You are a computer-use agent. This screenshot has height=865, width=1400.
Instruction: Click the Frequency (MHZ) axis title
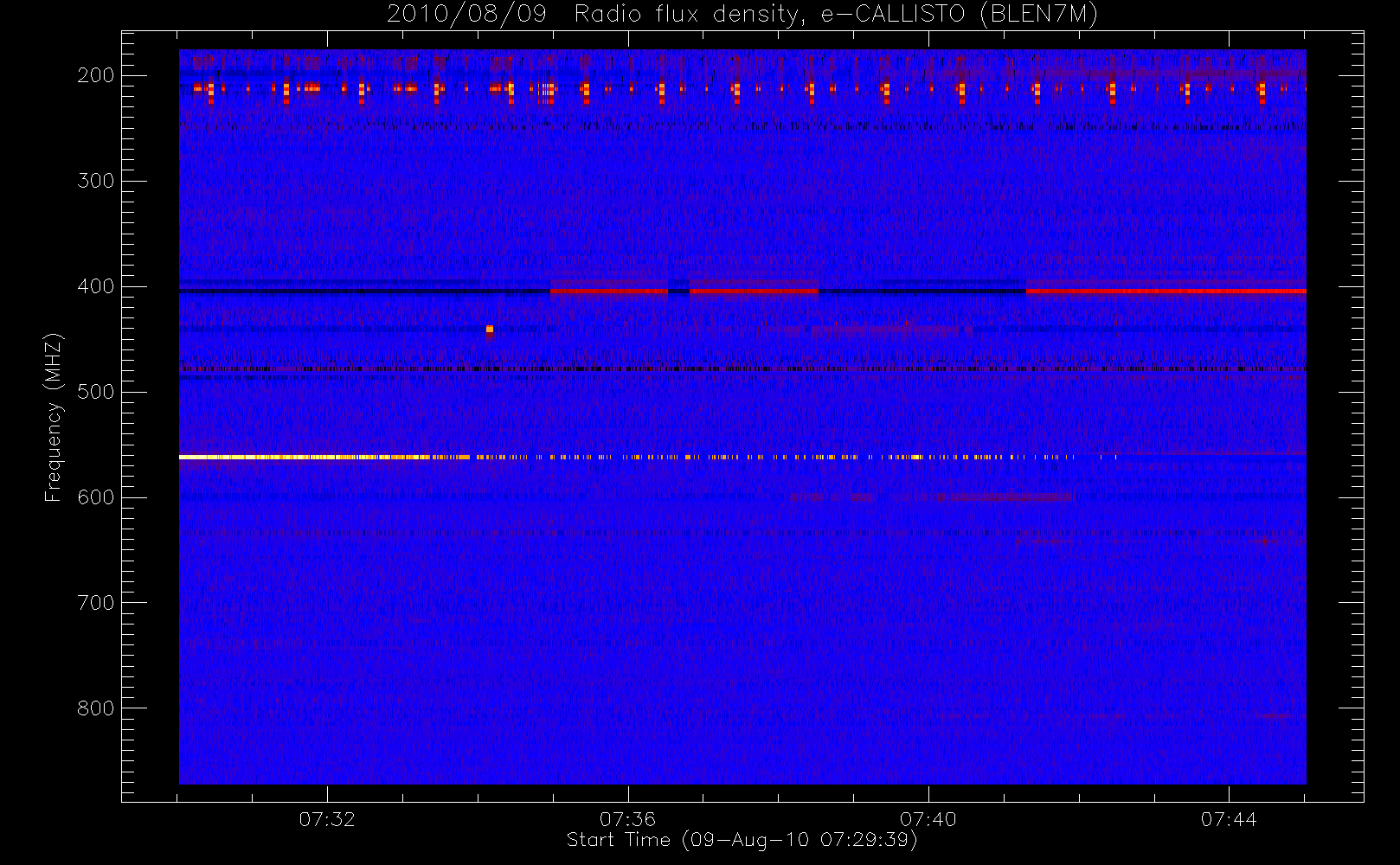pos(54,417)
